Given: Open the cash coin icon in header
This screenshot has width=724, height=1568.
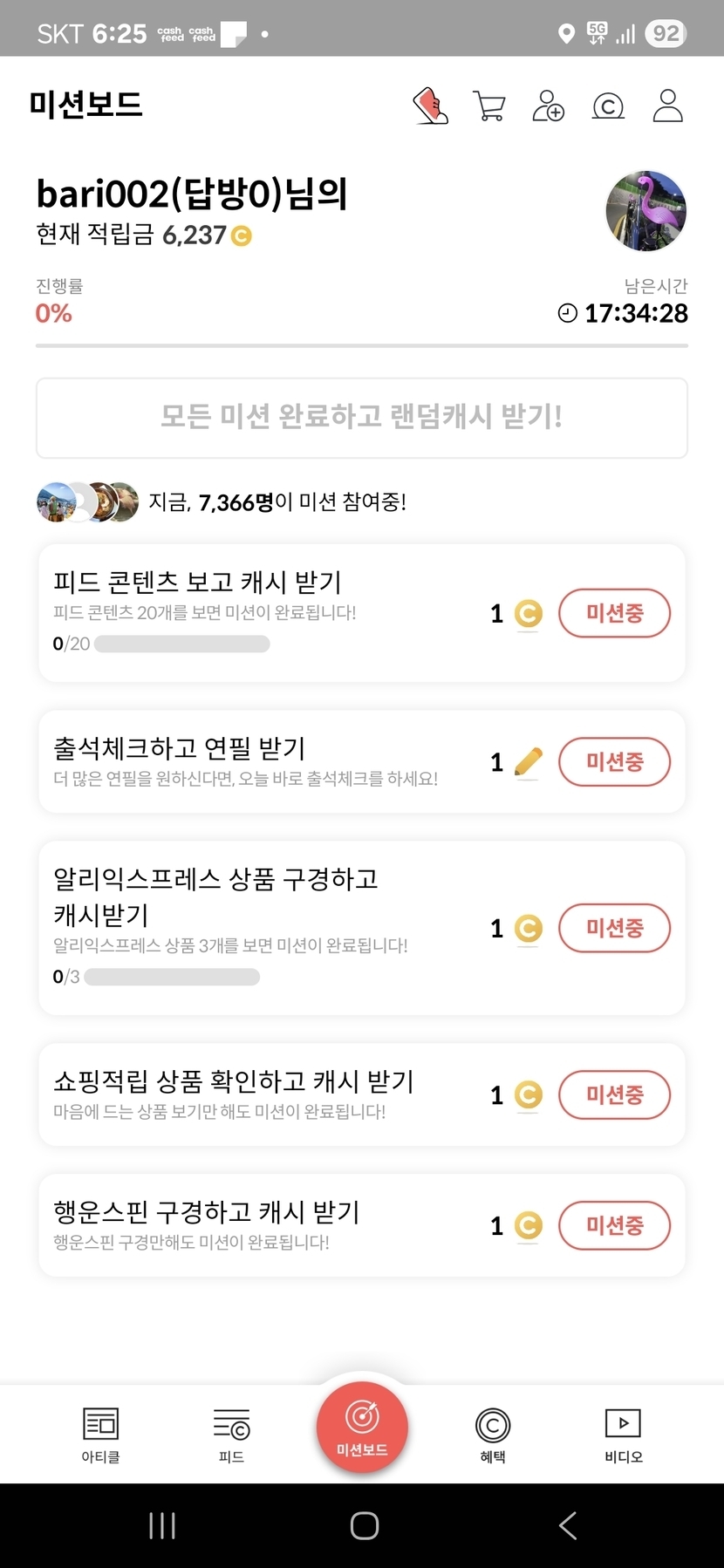Looking at the screenshot, I should coord(608,106).
